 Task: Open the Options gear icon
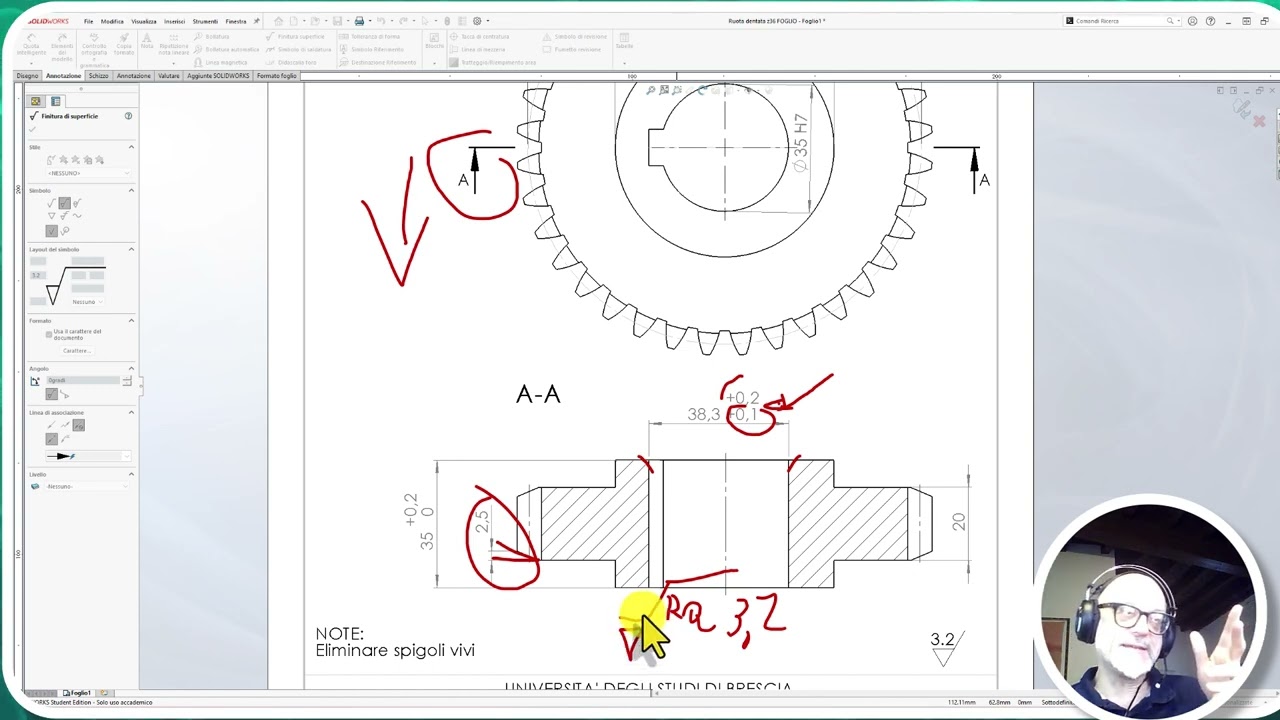point(477,21)
